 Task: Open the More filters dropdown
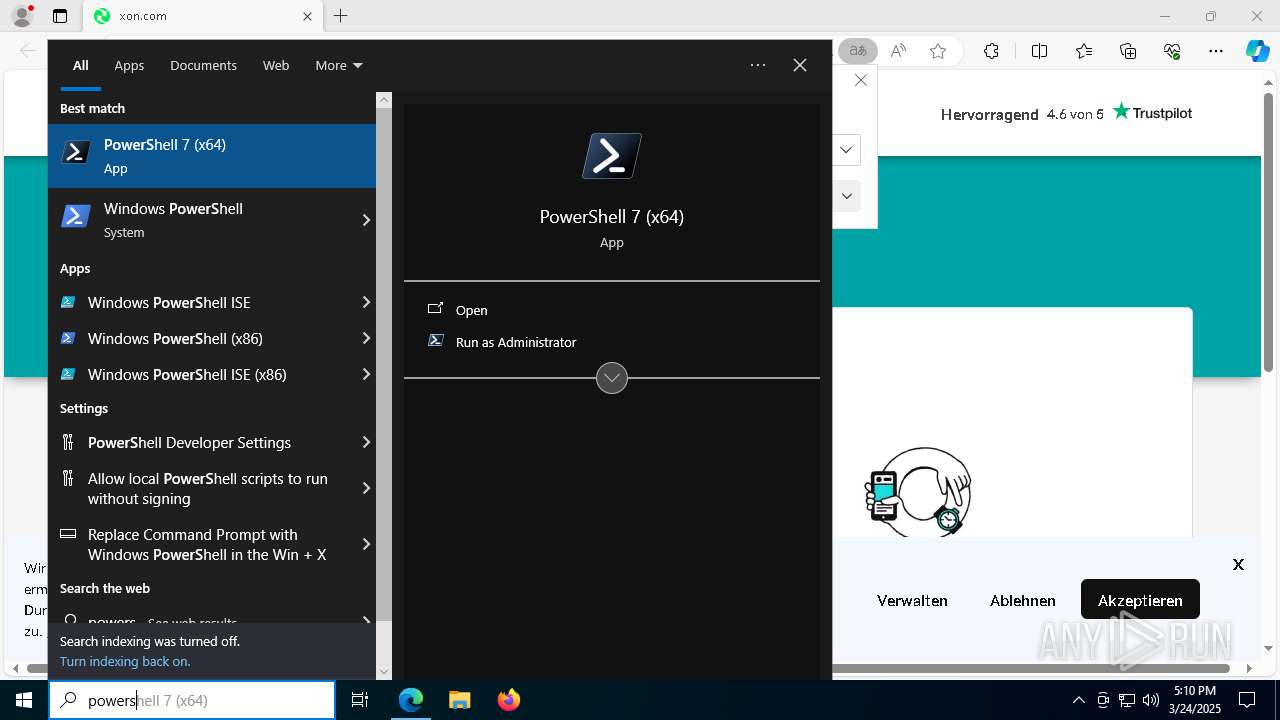(338, 65)
